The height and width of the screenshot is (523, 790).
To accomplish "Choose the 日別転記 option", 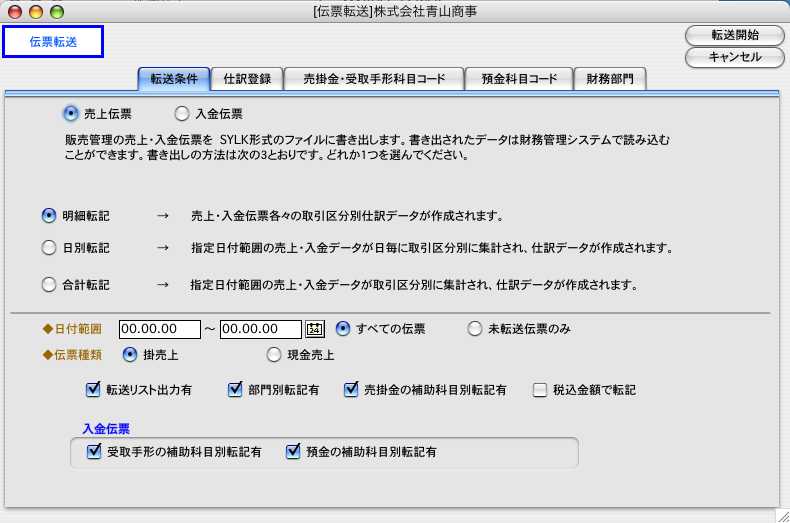I will [49, 248].
